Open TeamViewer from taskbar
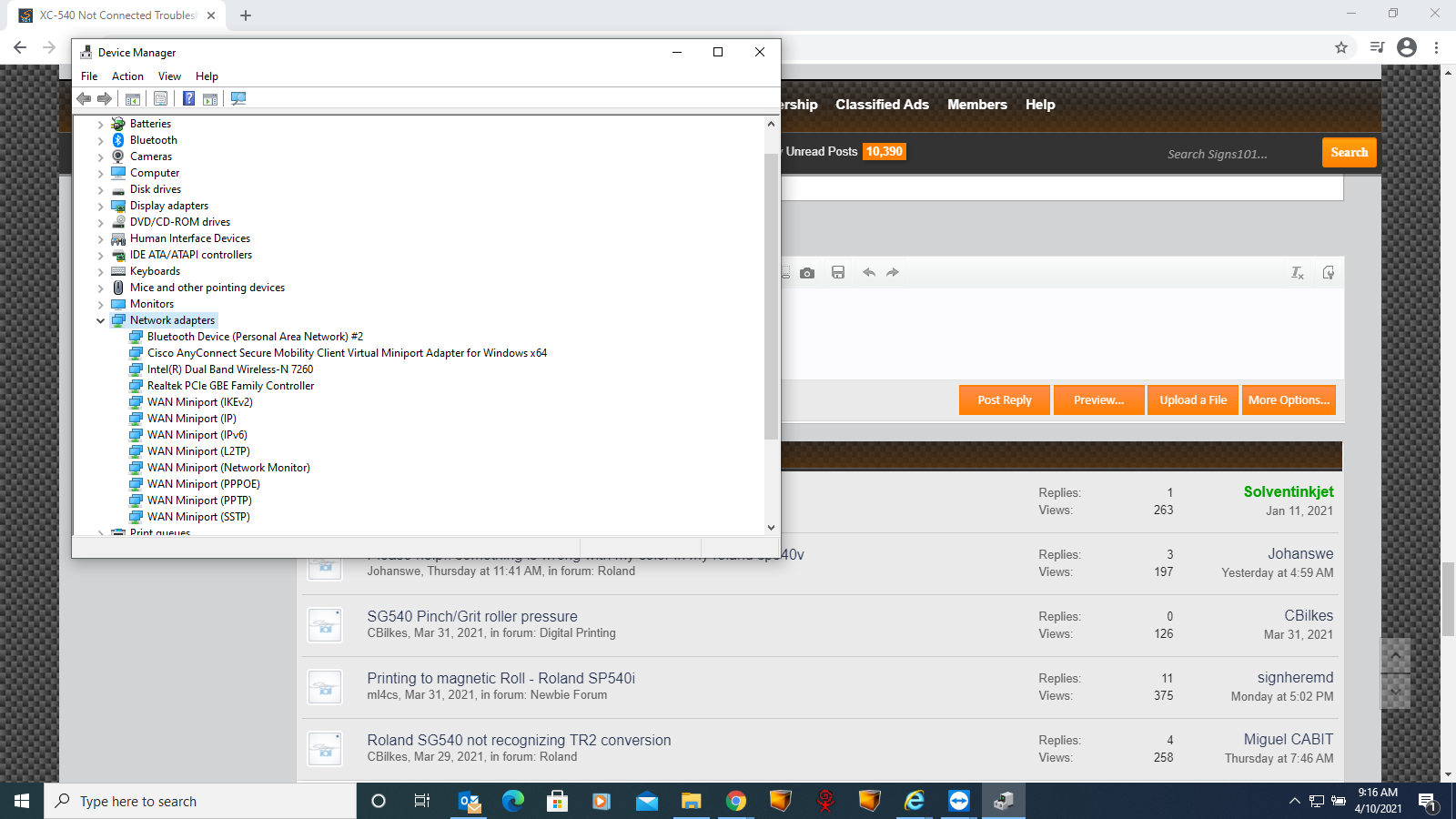This screenshot has height=819, width=1456. (959, 801)
